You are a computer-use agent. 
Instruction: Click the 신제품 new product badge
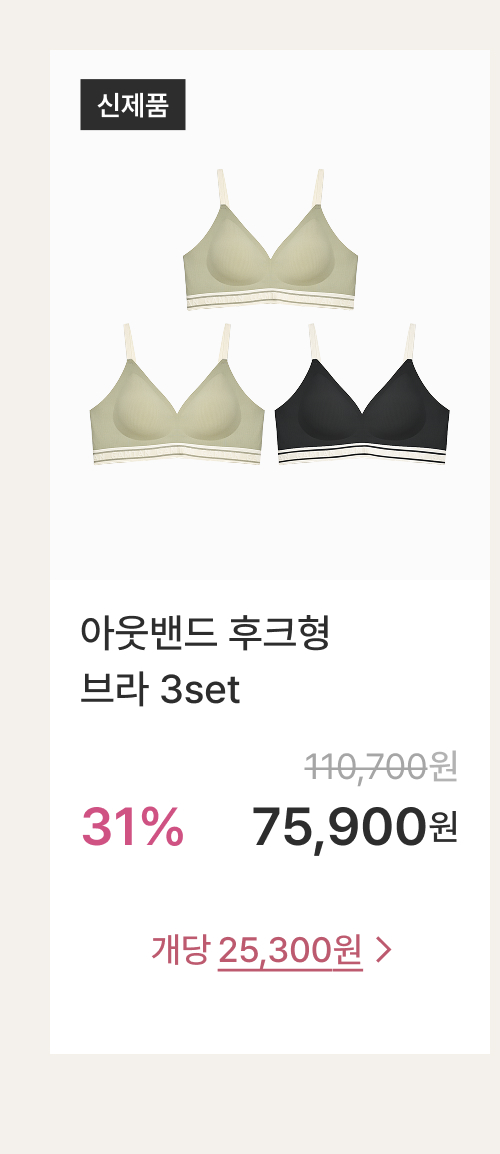point(133,105)
